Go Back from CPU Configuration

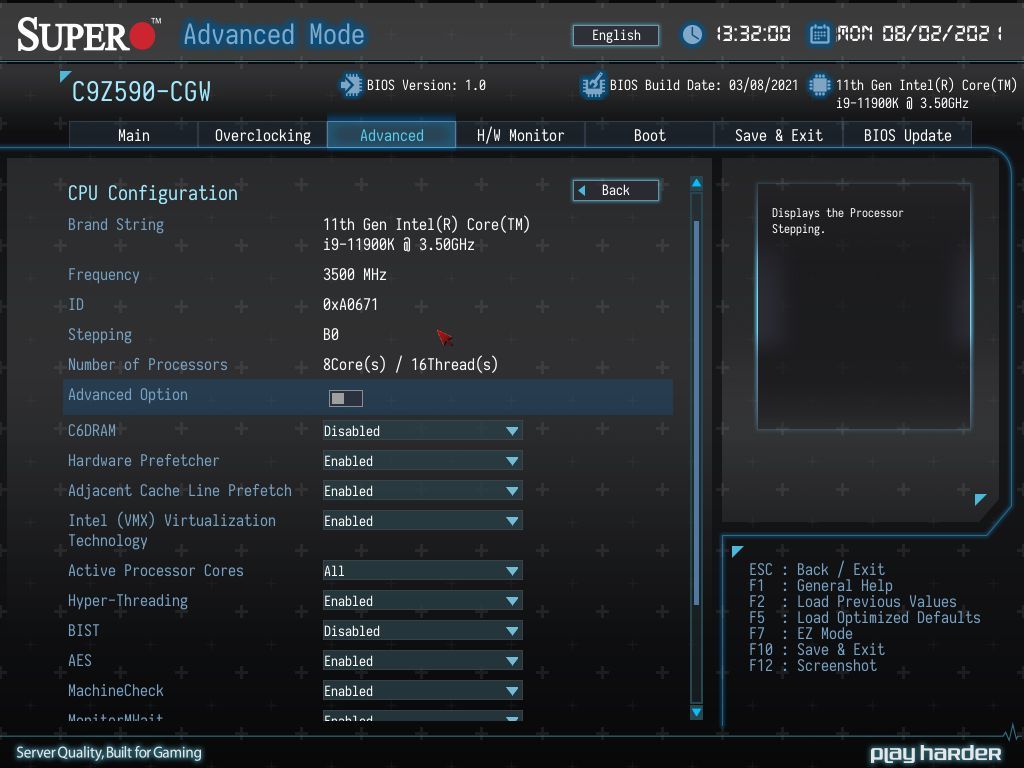[616, 191]
